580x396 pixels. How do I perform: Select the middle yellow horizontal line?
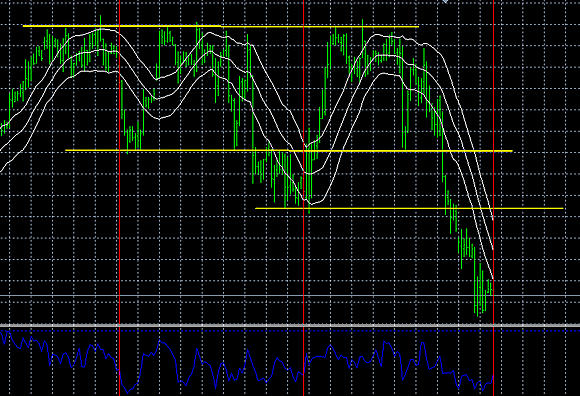289,150
